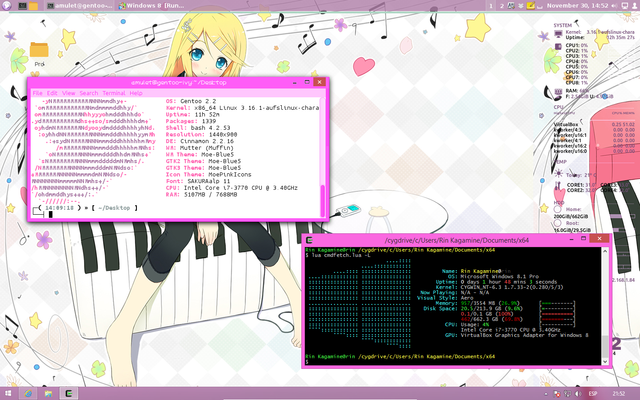Maximize the Cygwin terminal window
Viewport: 640px width, 400px height.
(583, 239)
